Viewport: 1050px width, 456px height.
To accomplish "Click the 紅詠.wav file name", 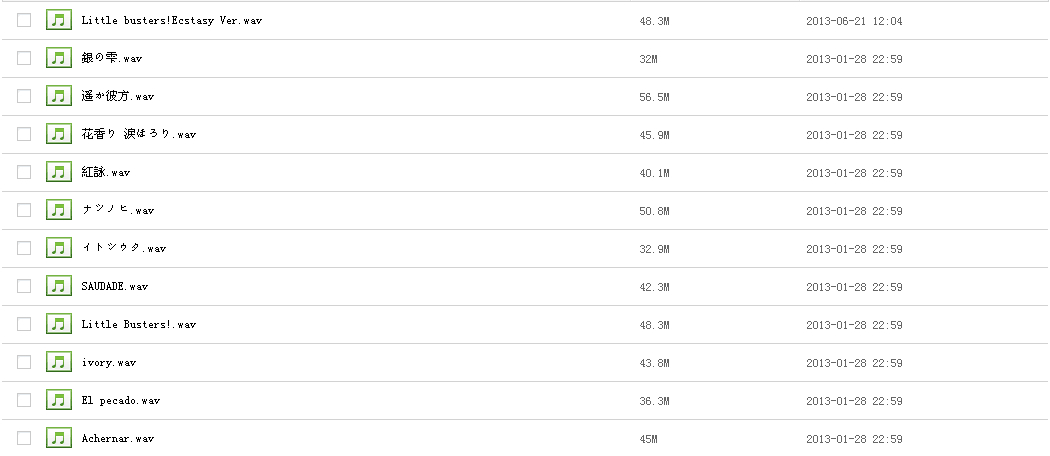I will [x=105, y=172].
